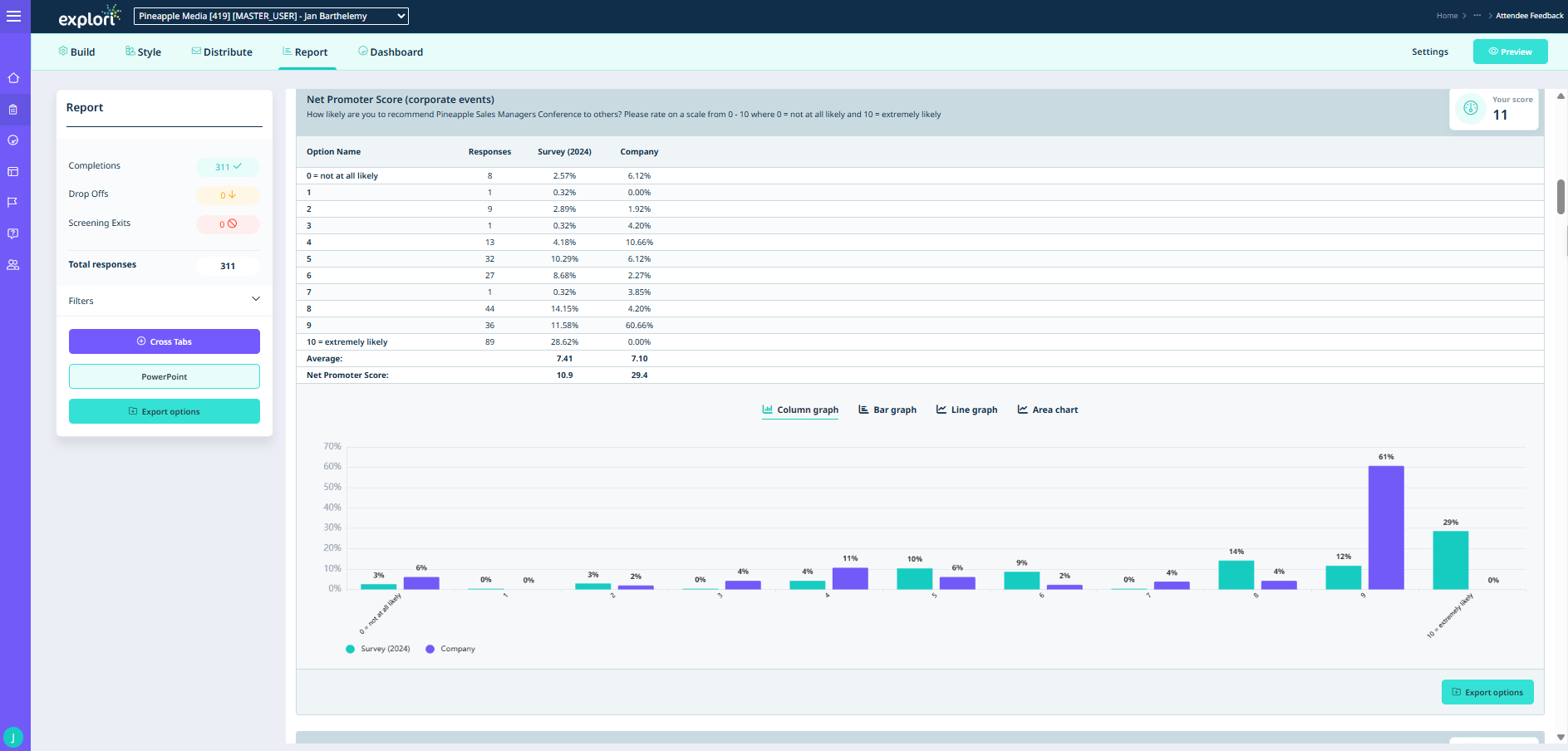
Task: Switch to the Distribute tab
Action: [222, 52]
